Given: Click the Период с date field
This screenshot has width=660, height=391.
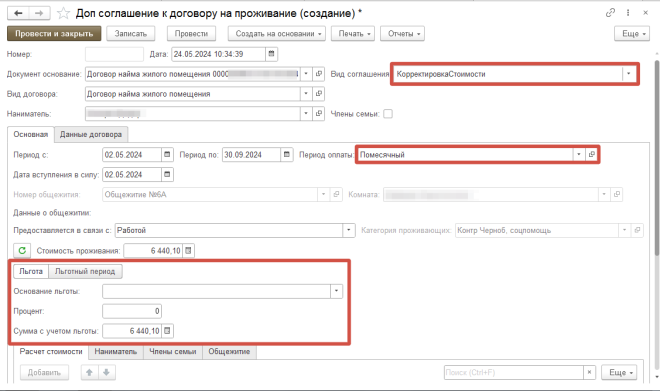Looking at the screenshot, I should tap(132, 154).
